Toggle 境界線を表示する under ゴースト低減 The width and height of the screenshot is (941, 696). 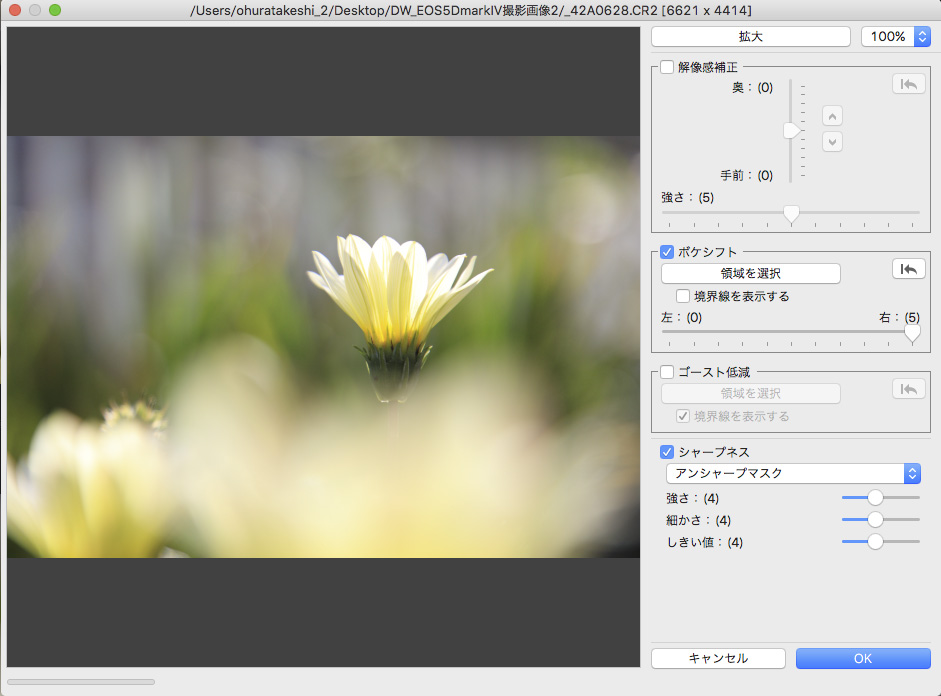(x=682, y=416)
